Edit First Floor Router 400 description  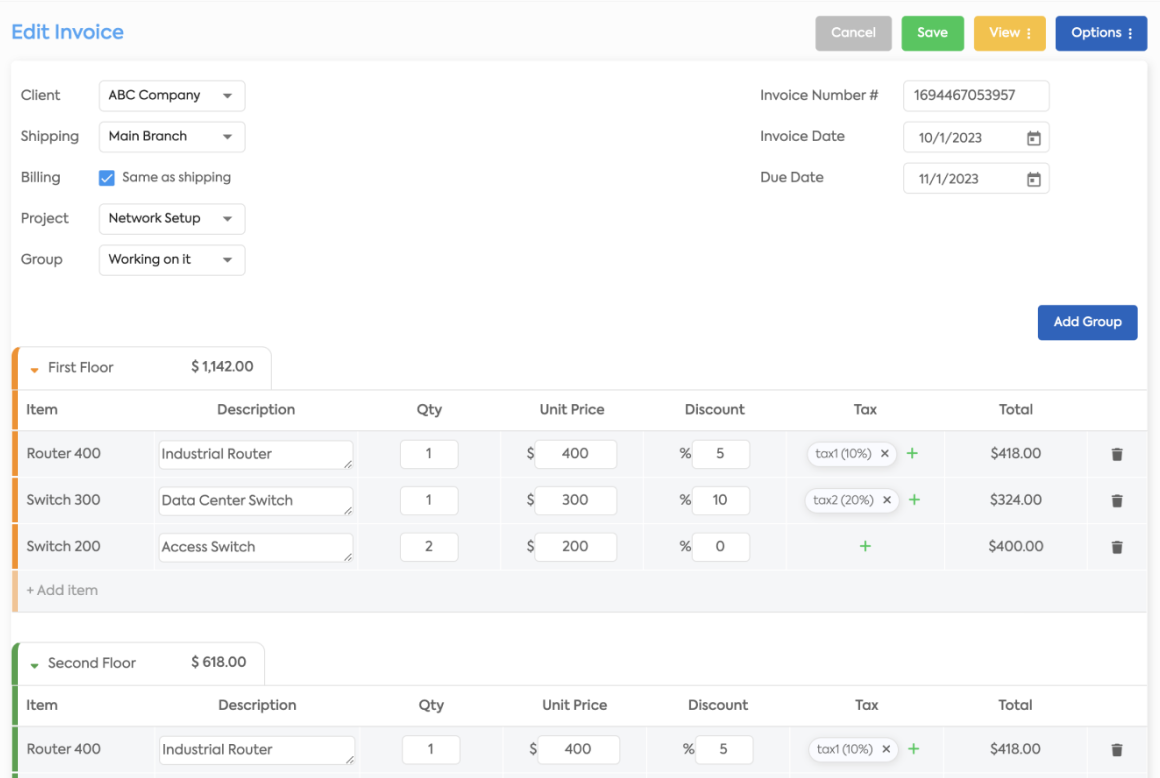[255, 454]
